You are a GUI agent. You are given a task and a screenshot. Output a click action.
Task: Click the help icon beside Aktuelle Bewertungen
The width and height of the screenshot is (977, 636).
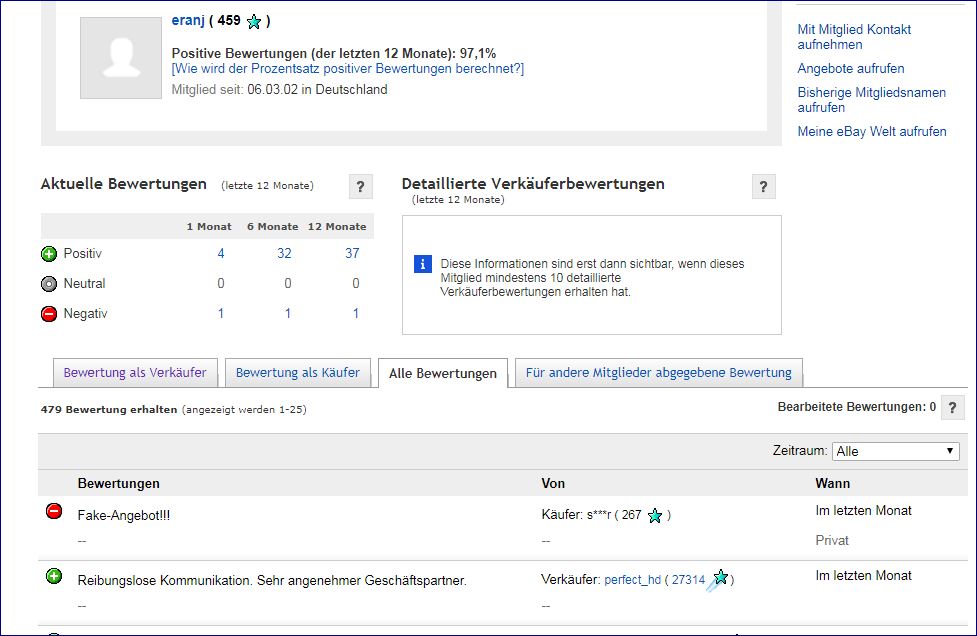pos(361,186)
